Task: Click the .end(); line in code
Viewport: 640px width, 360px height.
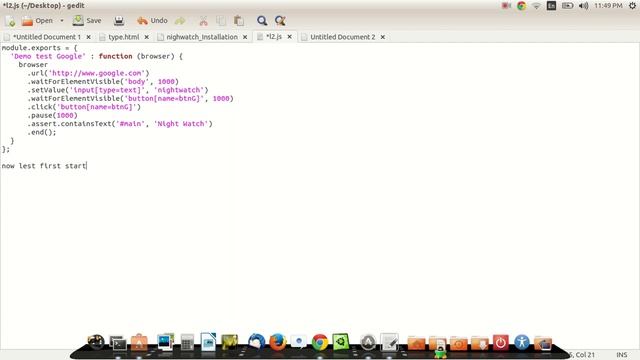Action: pos(42,132)
